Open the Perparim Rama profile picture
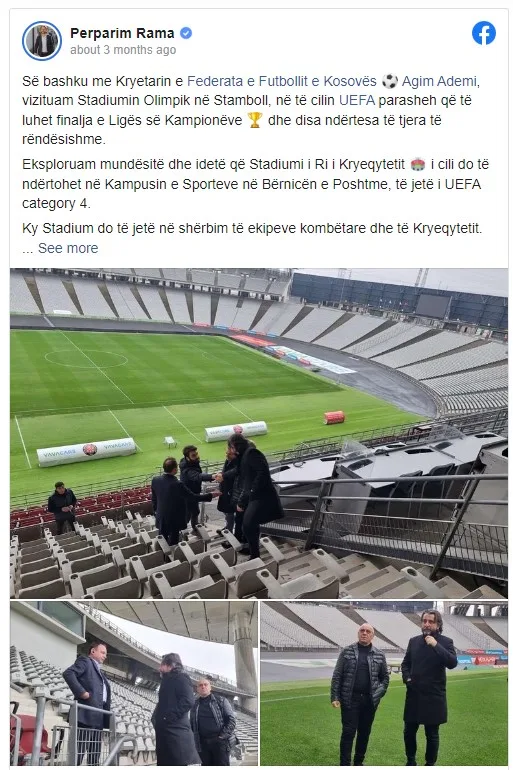 tap(42, 41)
